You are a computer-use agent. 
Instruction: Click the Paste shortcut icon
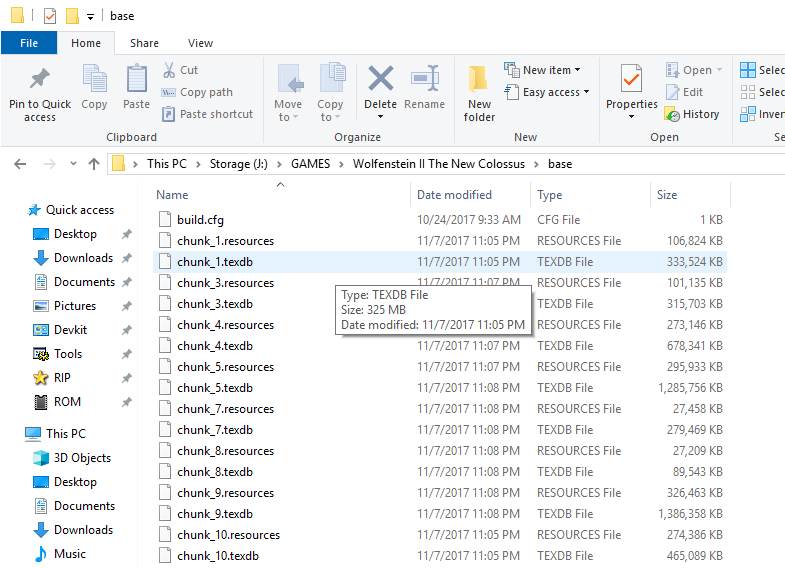click(x=168, y=114)
